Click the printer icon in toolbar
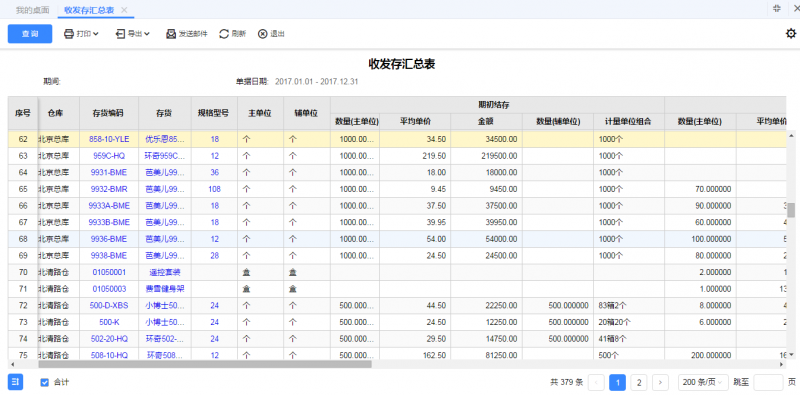Image resolution: width=800 pixels, height=395 pixels. 69,34
